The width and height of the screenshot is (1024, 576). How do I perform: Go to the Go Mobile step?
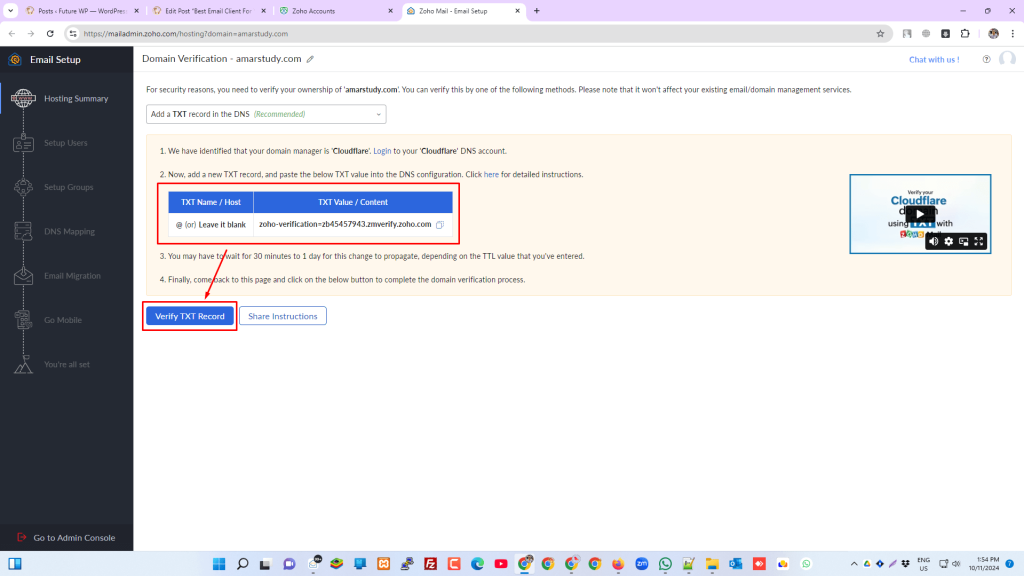[x=63, y=321]
